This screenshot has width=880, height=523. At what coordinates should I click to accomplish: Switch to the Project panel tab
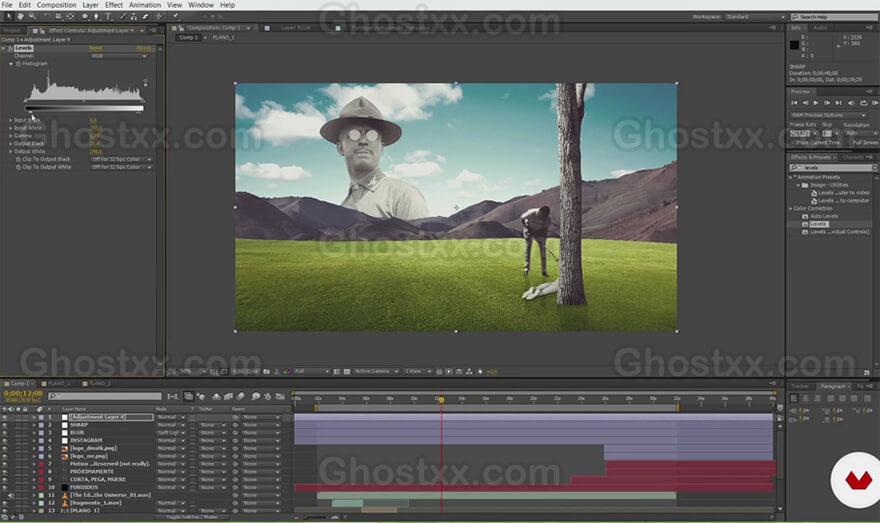(x=11, y=30)
